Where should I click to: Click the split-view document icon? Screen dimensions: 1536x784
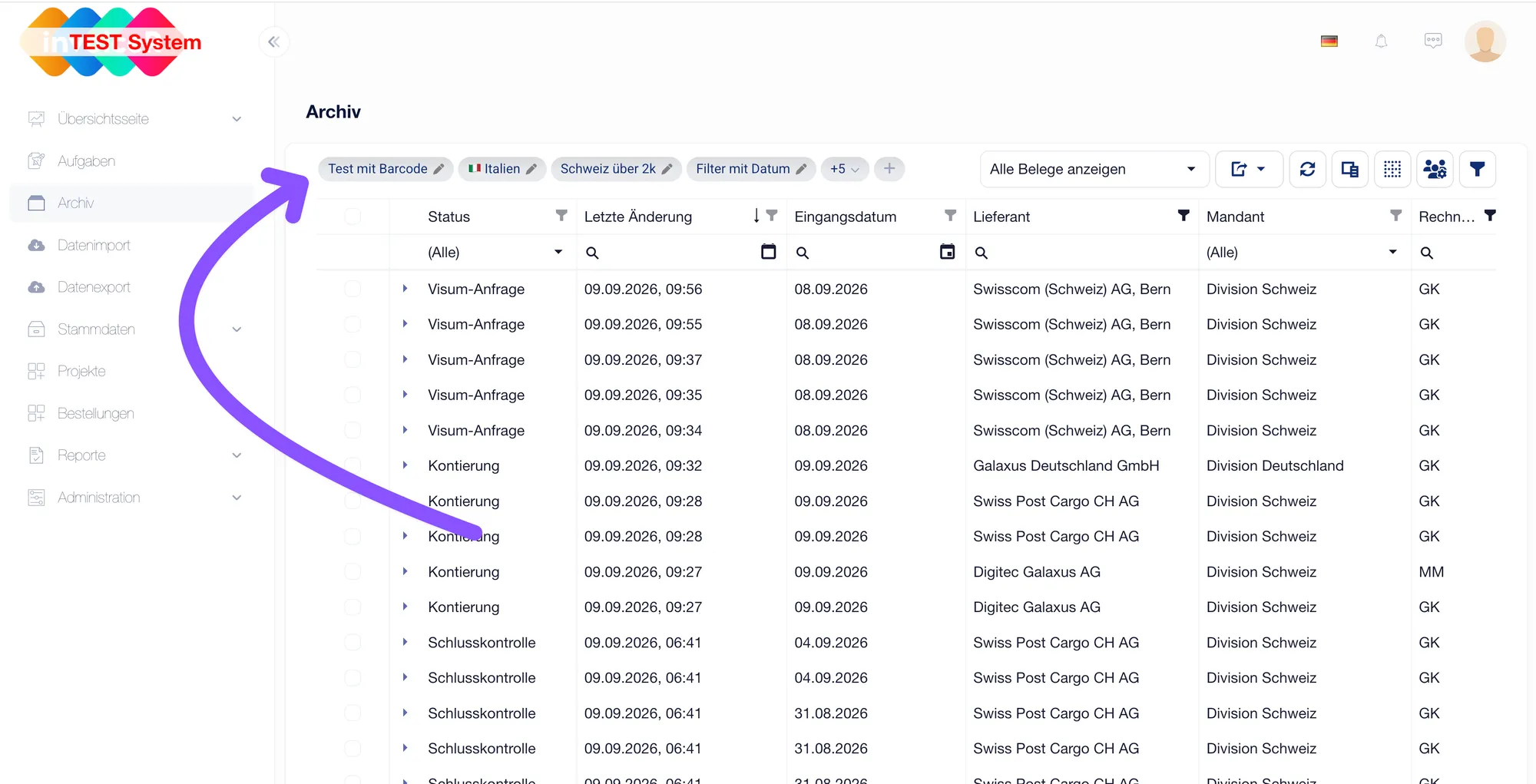coord(1349,169)
